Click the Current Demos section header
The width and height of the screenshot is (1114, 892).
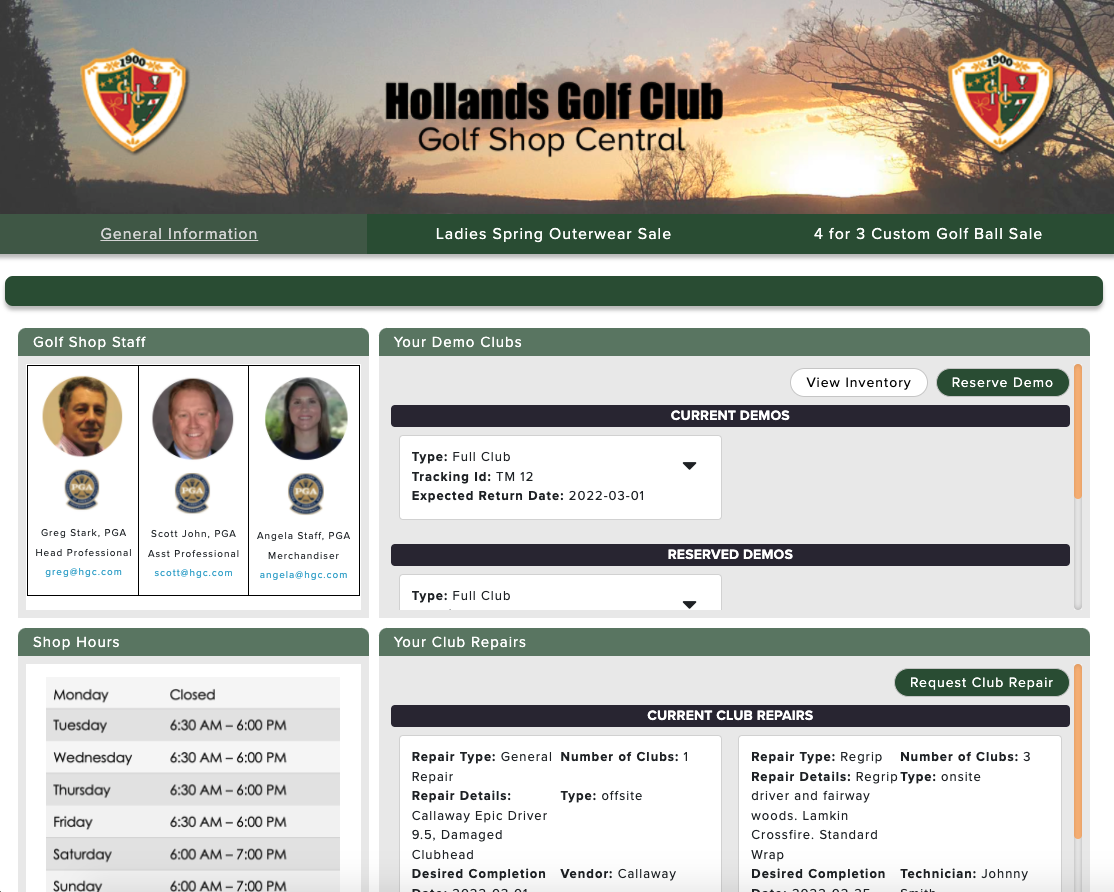730,415
